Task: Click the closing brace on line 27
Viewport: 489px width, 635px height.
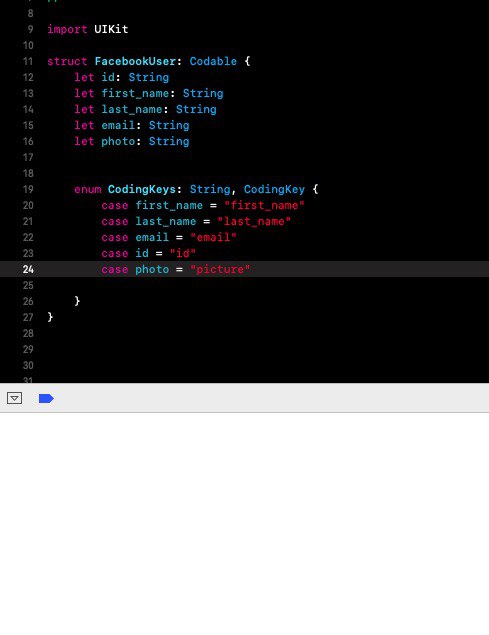Action: (x=50, y=317)
